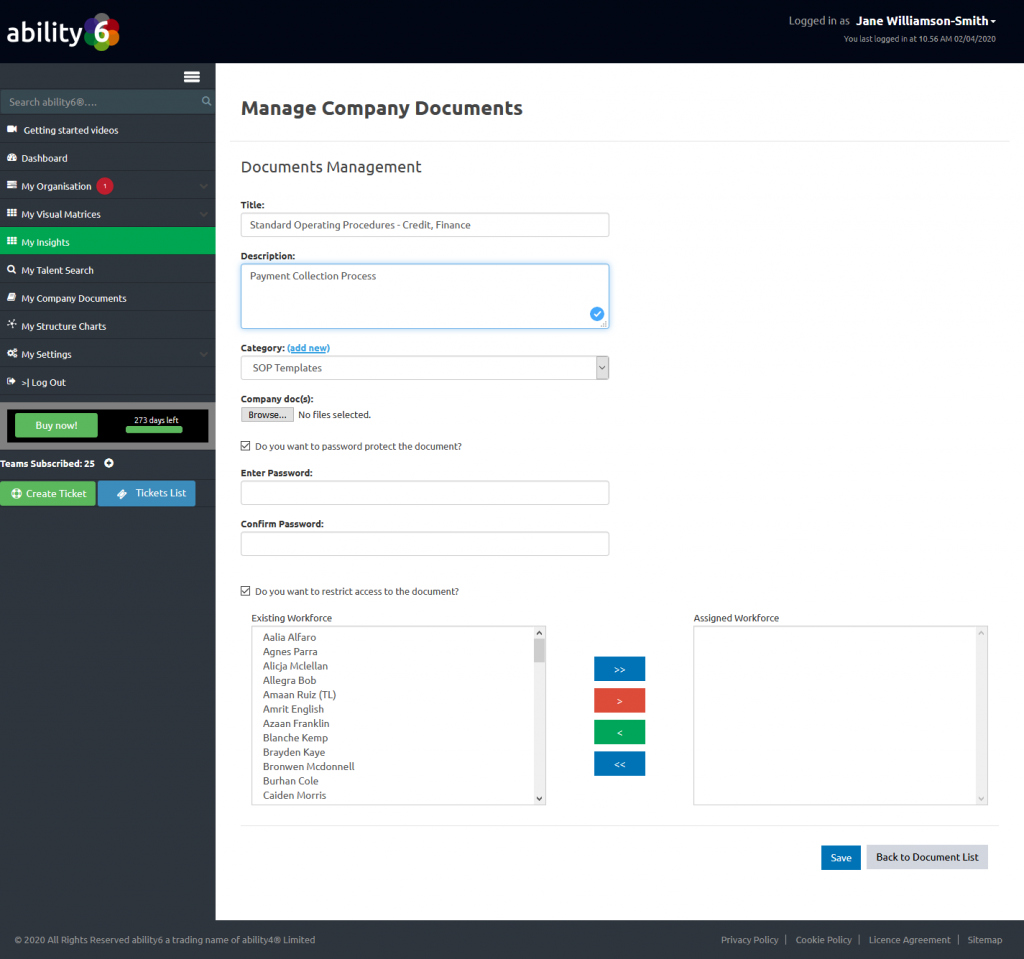1024x959 pixels.
Task: Select My Insights in the sidebar
Action: coord(60,241)
